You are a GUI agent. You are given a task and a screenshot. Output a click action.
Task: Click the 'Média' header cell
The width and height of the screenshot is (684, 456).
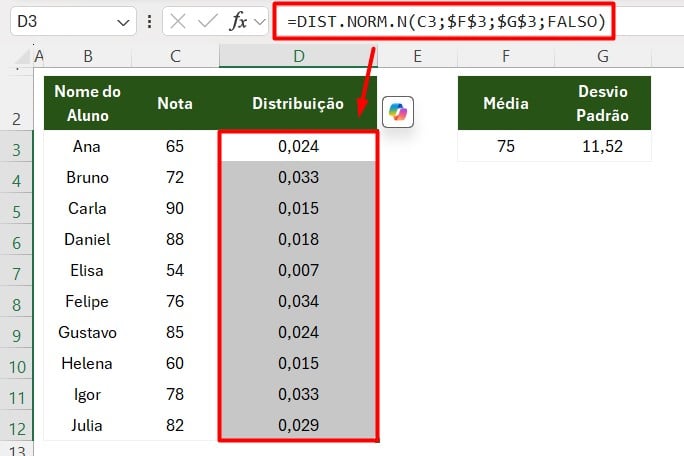click(x=506, y=103)
